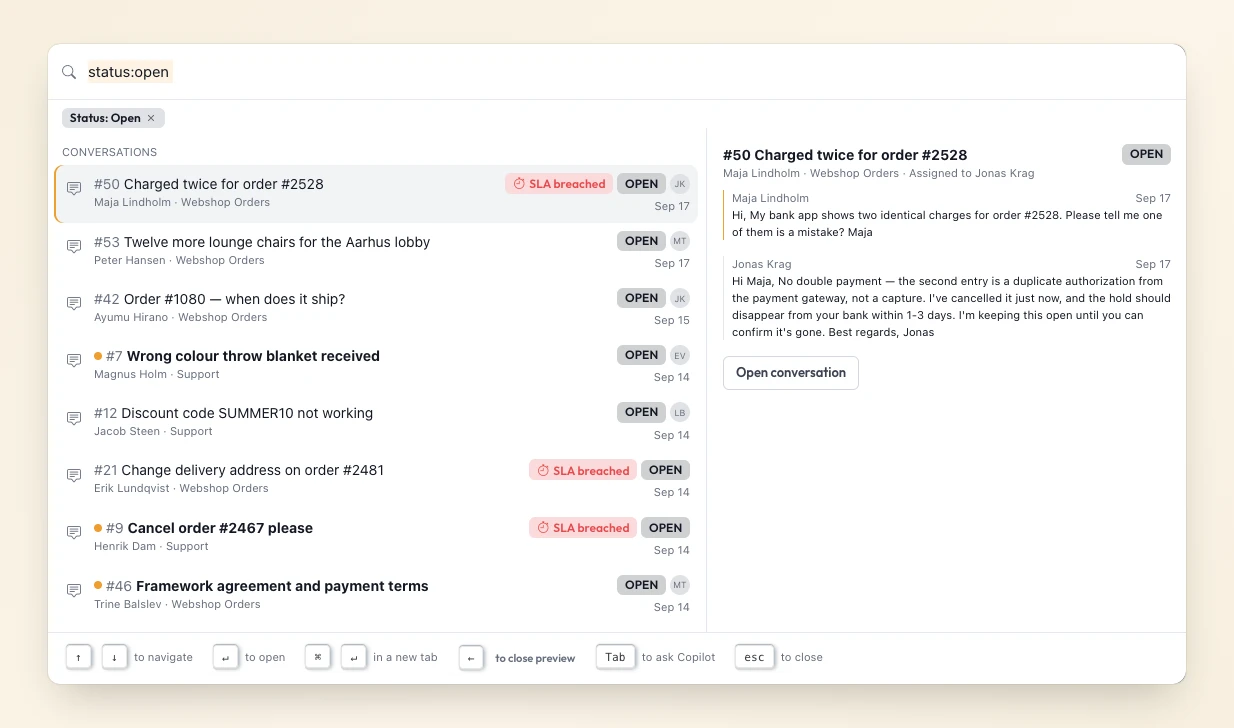The height and width of the screenshot is (728, 1234).
Task: Click SLA breached badge on conversation #21
Action: point(583,470)
